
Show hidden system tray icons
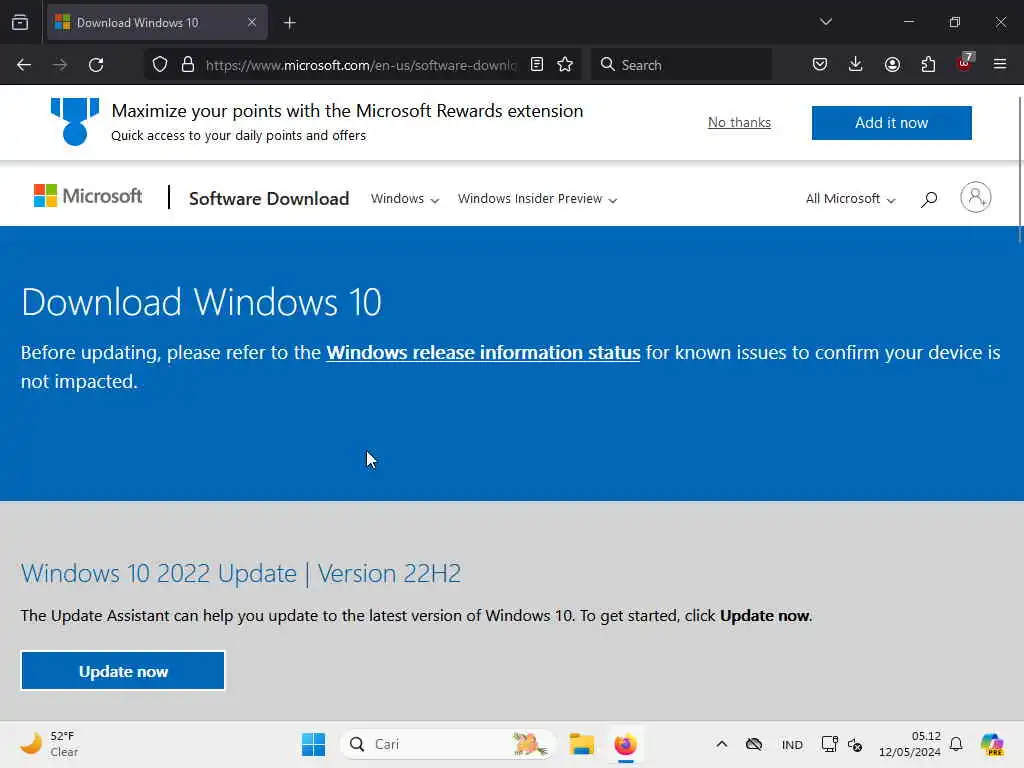coord(722,744)
